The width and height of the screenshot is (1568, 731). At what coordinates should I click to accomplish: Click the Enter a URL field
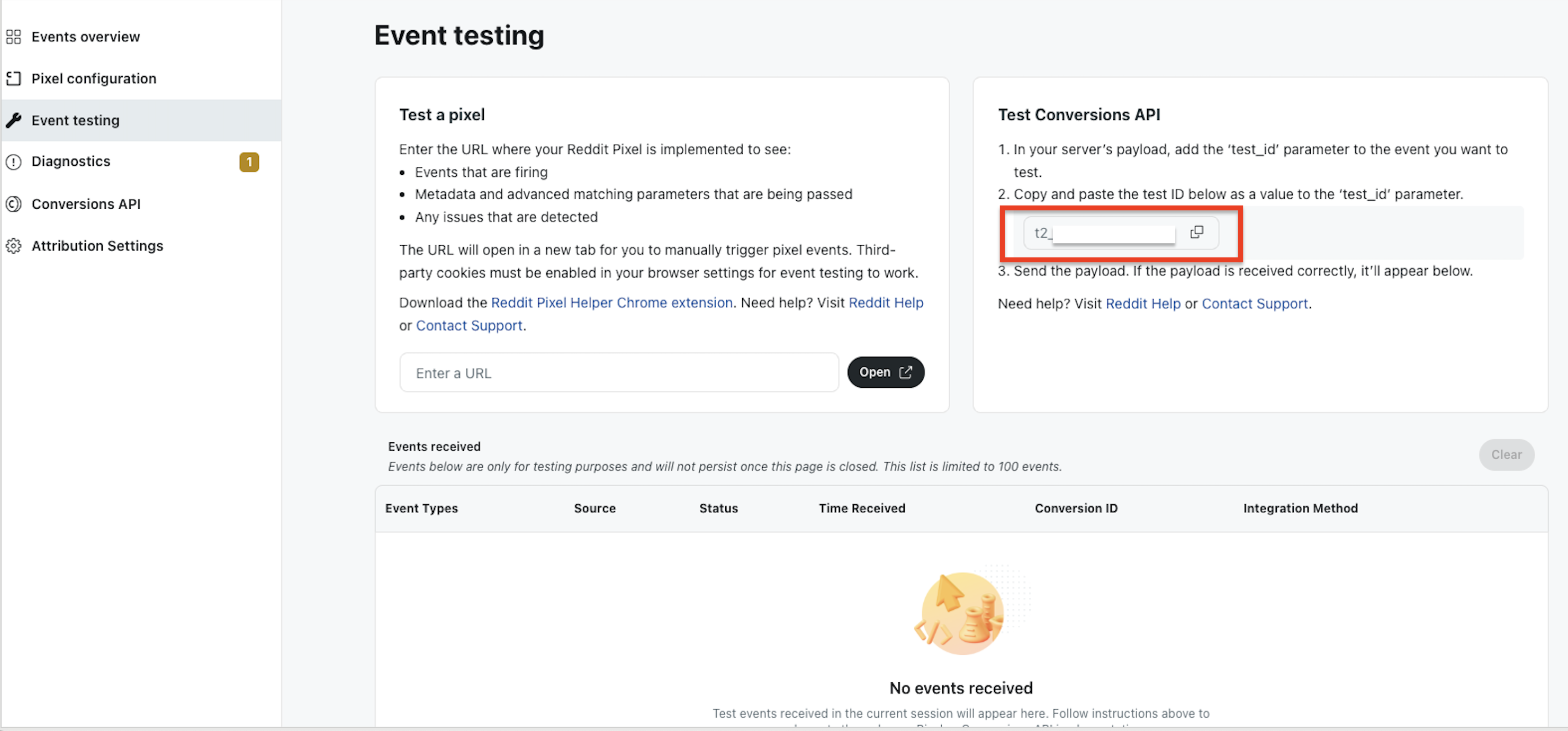618,373
